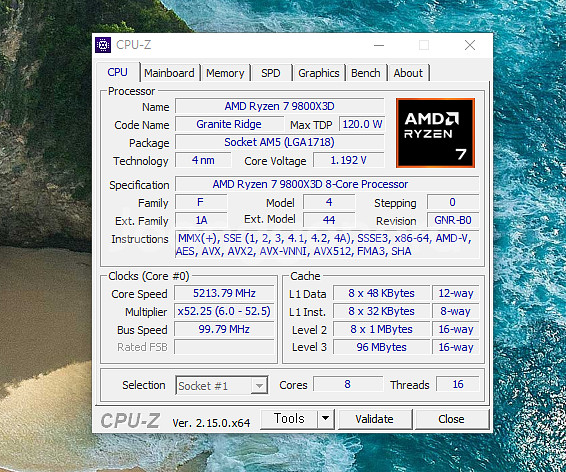Click the CPU-Z window title text
Viewport: 566px width, 472px height.
pyautogui.click(x=134, y=45)
